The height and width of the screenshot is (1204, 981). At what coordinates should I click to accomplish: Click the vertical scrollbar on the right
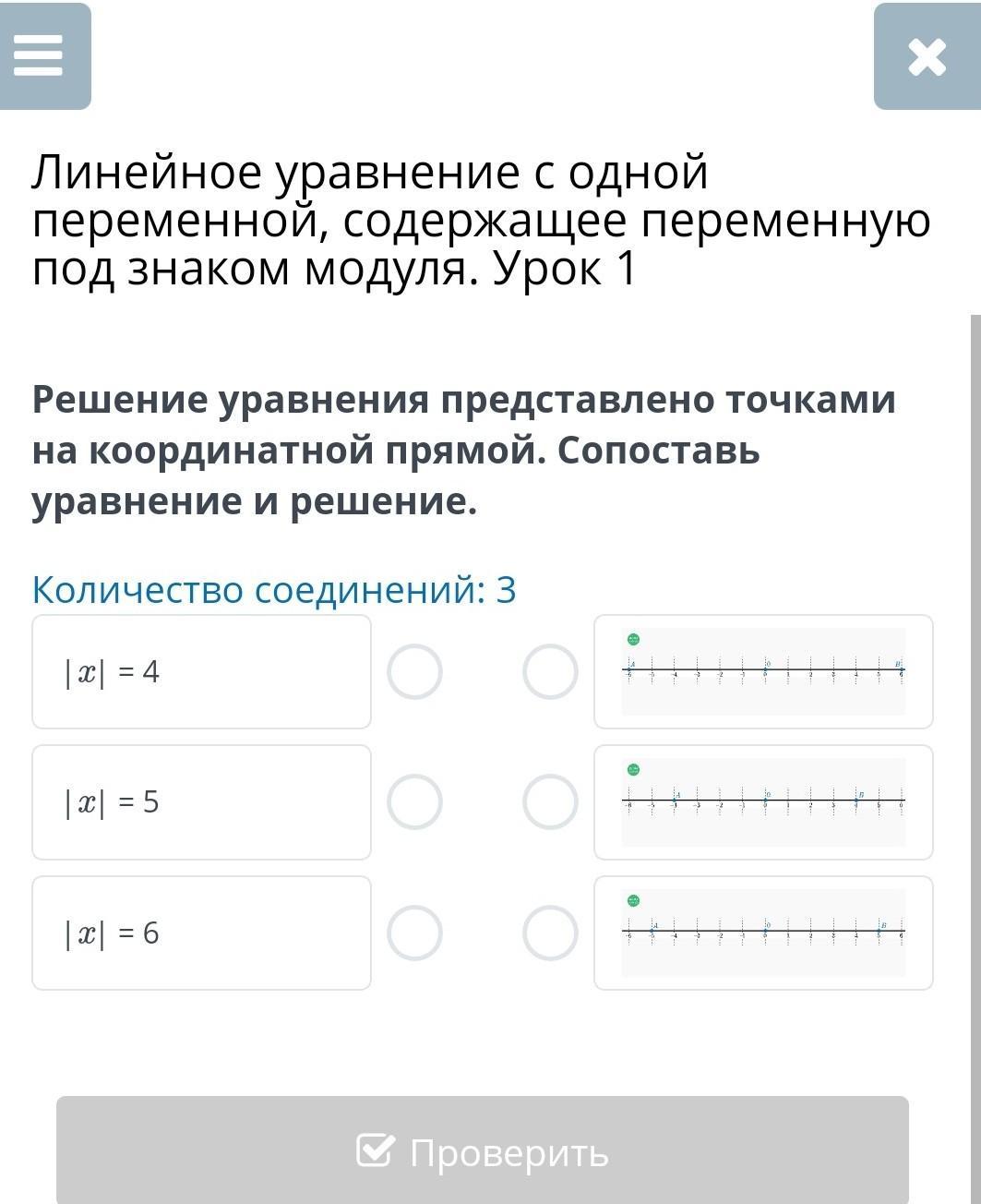(x=975, y=646)
